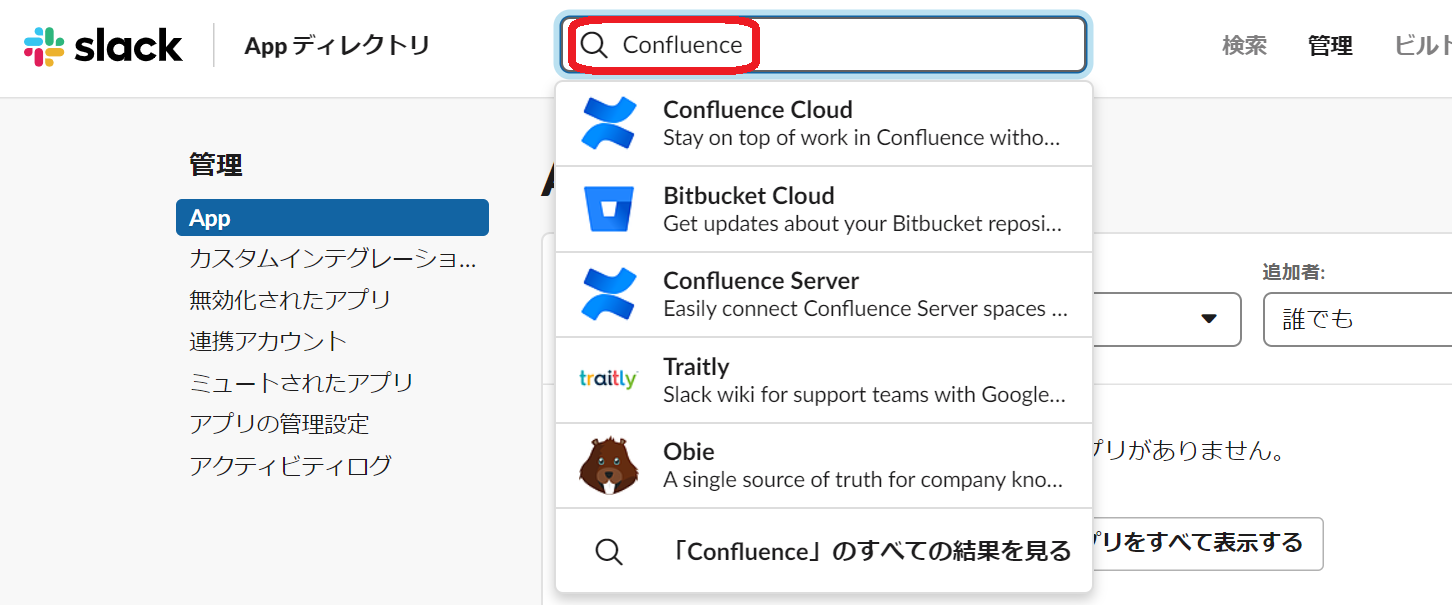
Task: Open アクティビティログ in sidebar
Action: coord(290,465)
